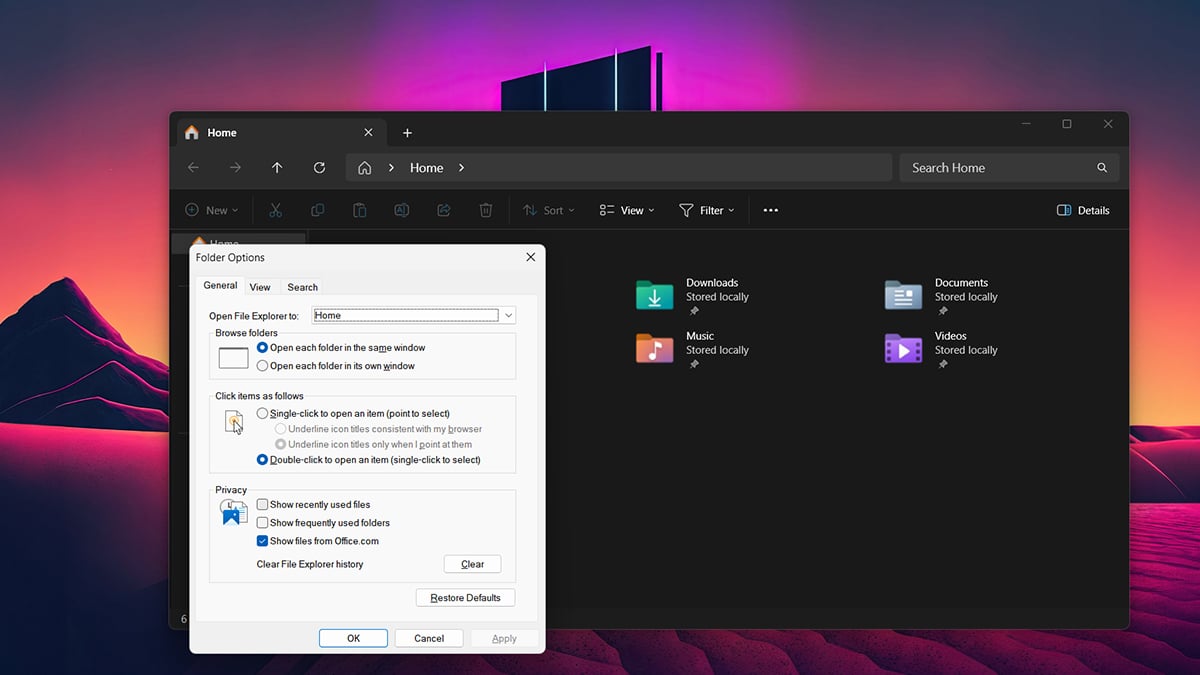Open the Sort dropdown
This screenshot has width=1200, height=675.
[x=550, y=210]
